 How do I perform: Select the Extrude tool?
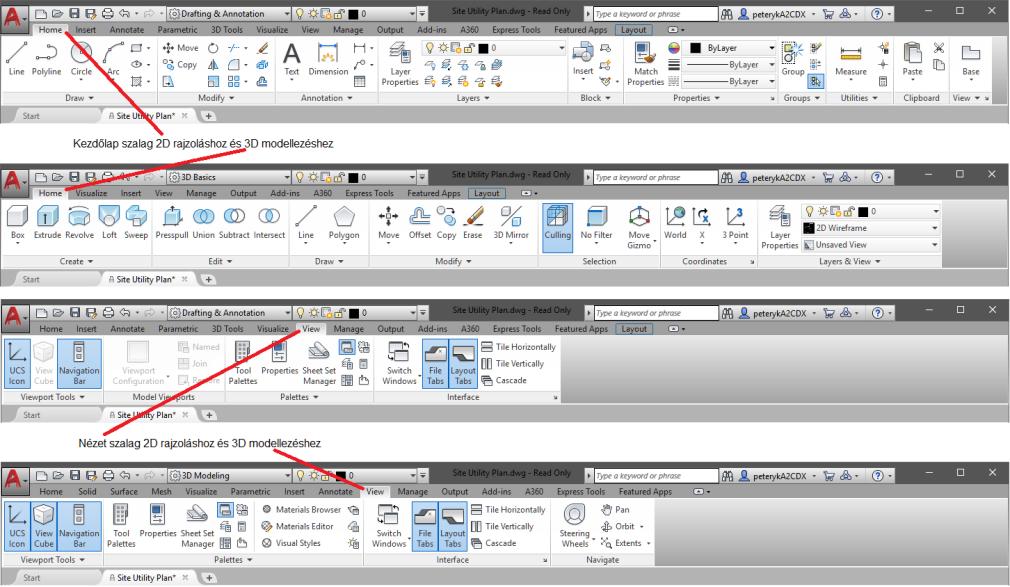coord(48,223)
